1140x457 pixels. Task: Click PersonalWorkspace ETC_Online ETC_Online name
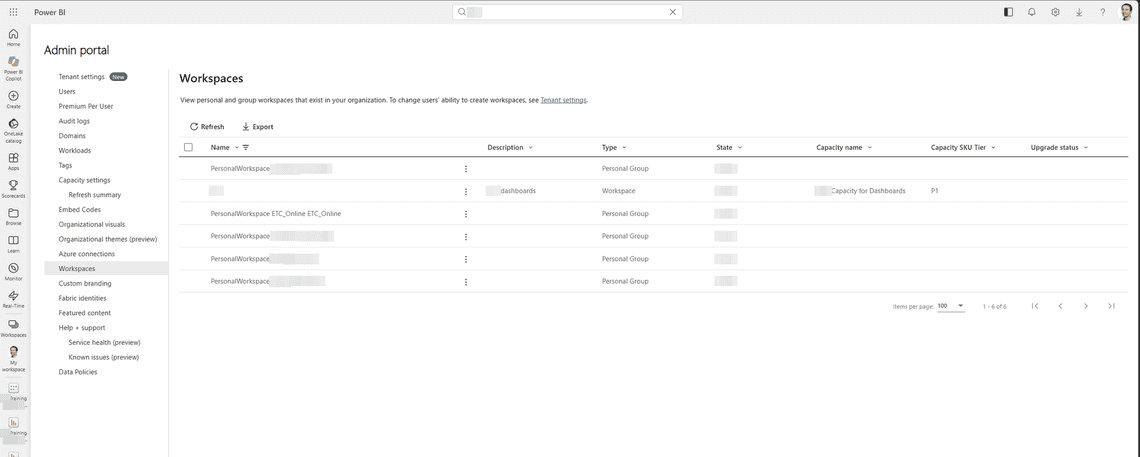[x=276, y=214]
